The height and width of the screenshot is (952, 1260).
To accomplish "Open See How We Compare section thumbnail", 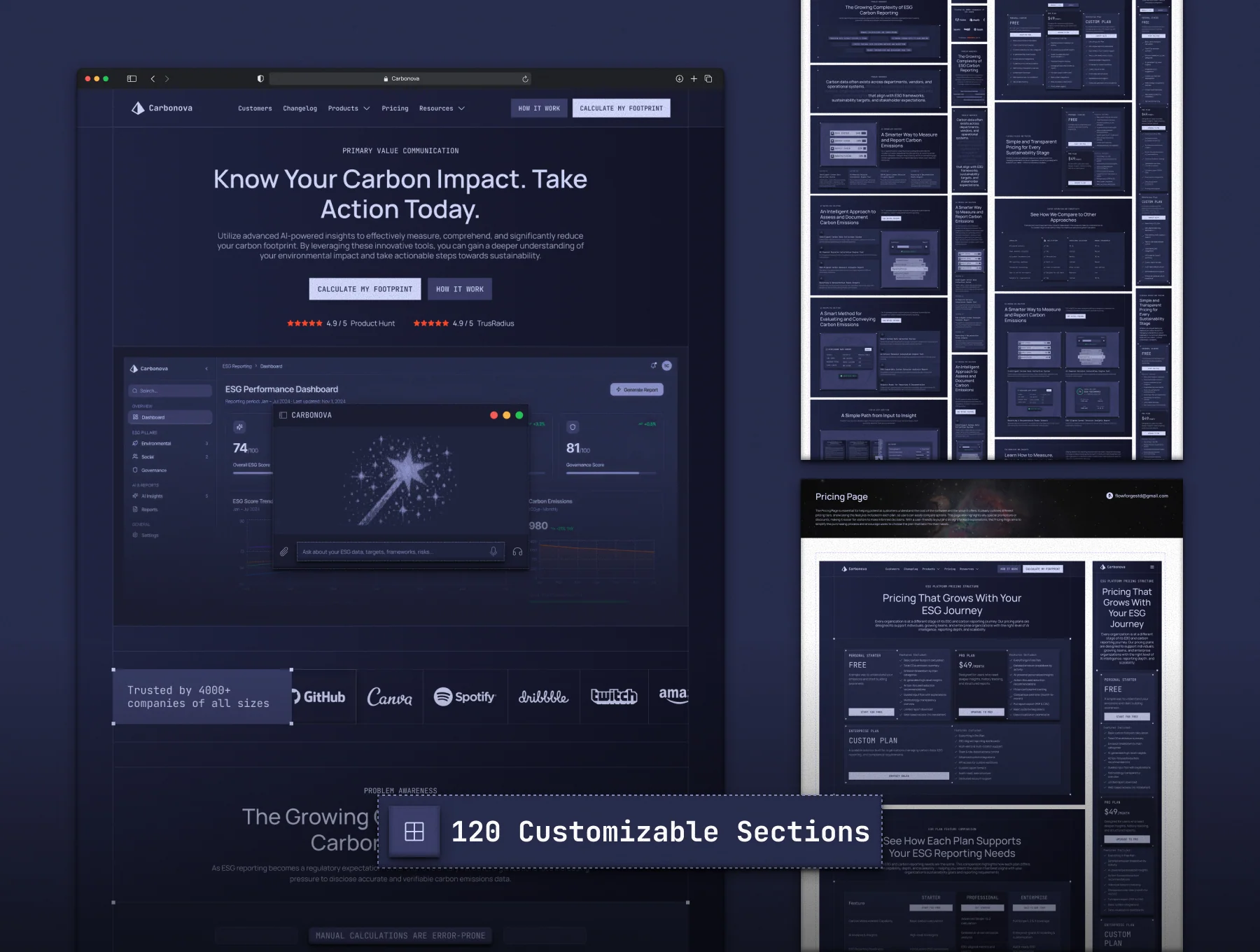I will tap(1063, 244).
